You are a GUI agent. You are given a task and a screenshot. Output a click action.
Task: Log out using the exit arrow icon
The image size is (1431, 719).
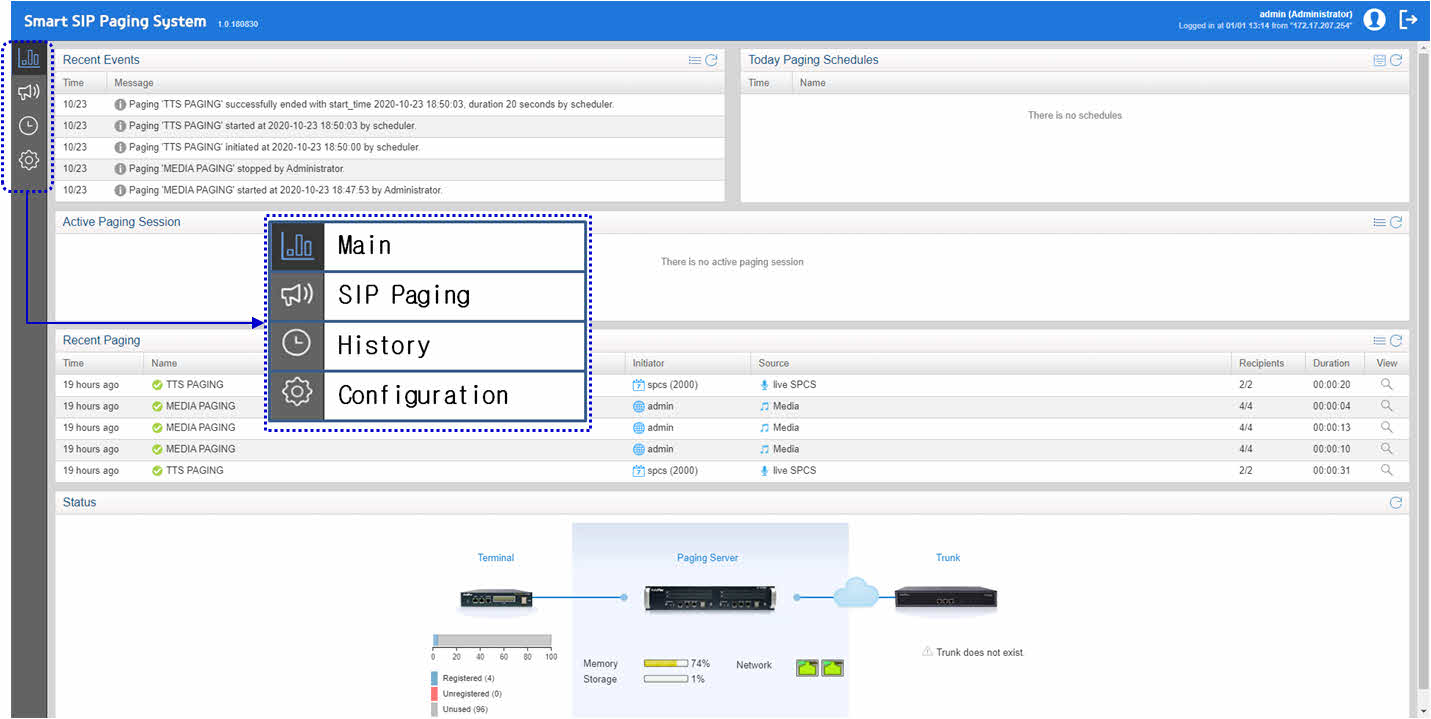(1408, 19)
